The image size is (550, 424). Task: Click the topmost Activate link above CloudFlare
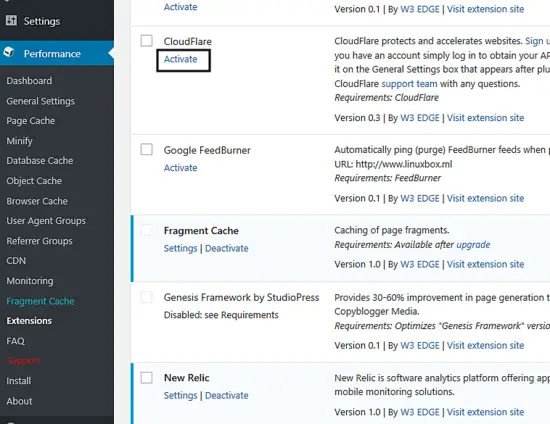[x=181, y=7]
